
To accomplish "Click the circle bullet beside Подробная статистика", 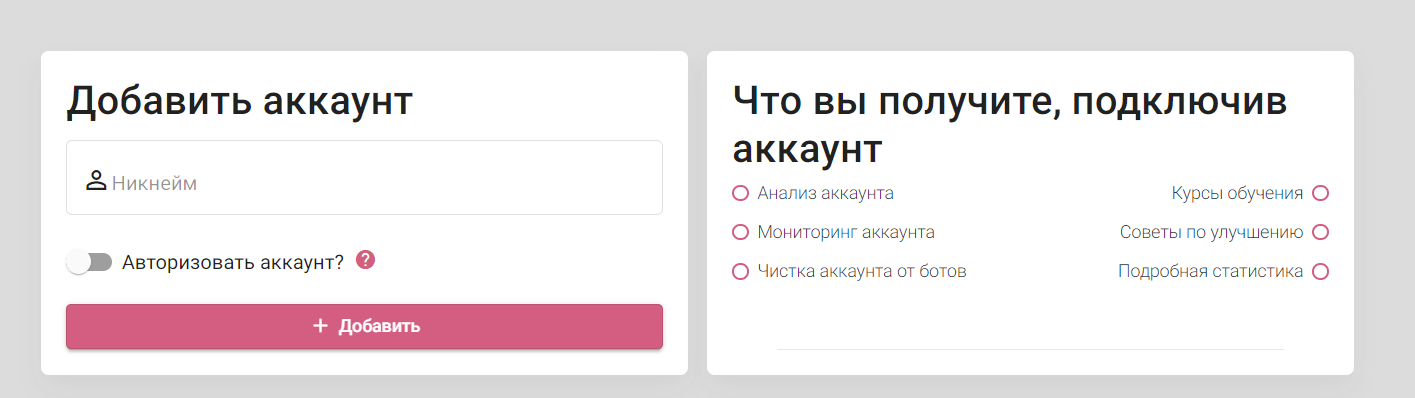I will pyautogui.click(x=1320, y=271).
